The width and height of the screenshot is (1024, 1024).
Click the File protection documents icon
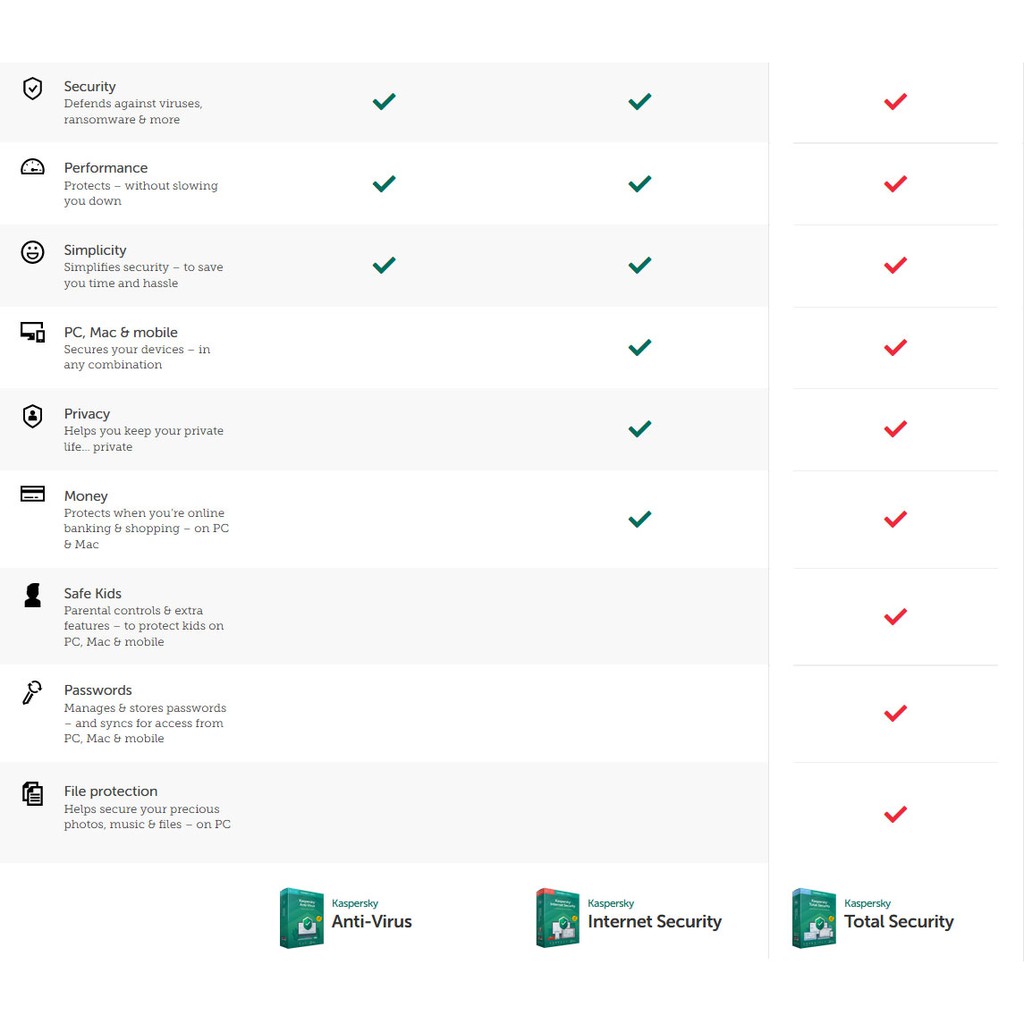pyautogui.click(x=33, y=793)
